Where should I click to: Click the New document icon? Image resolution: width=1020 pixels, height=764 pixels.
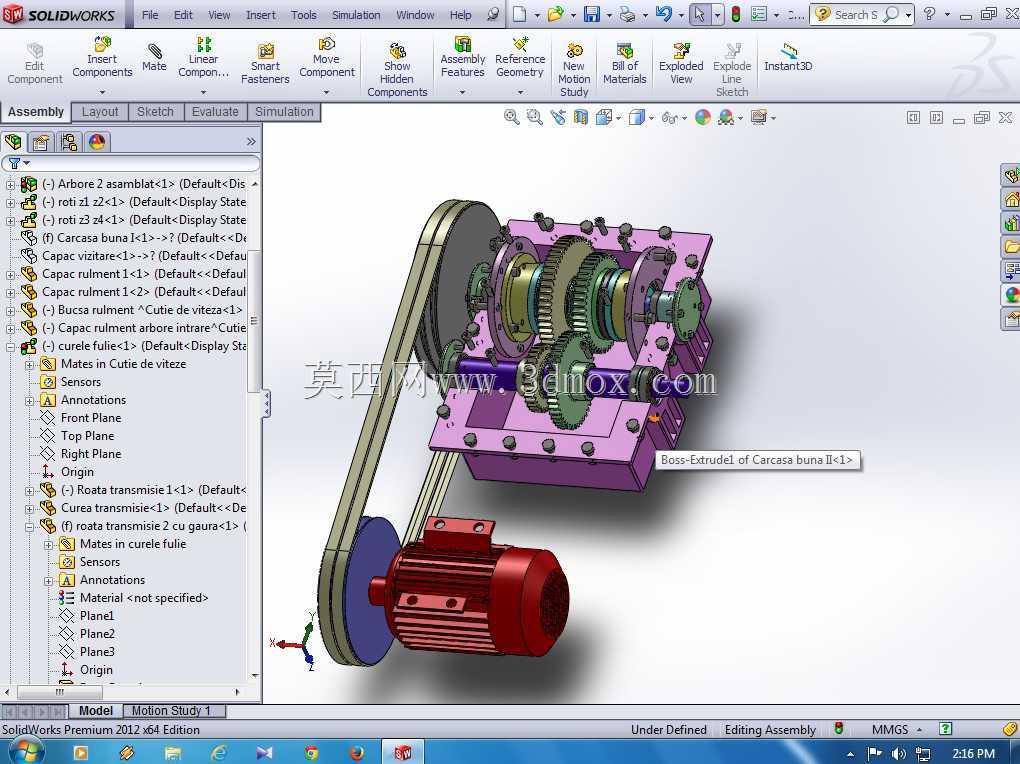click(x=519, y=14)
